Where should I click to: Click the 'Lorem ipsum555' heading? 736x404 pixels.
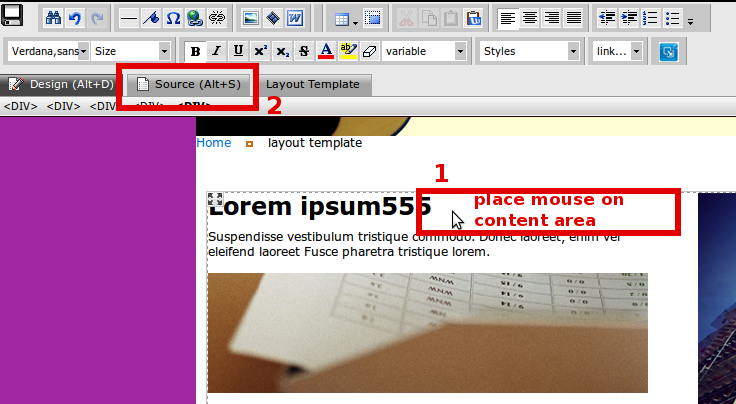[320, 206]
